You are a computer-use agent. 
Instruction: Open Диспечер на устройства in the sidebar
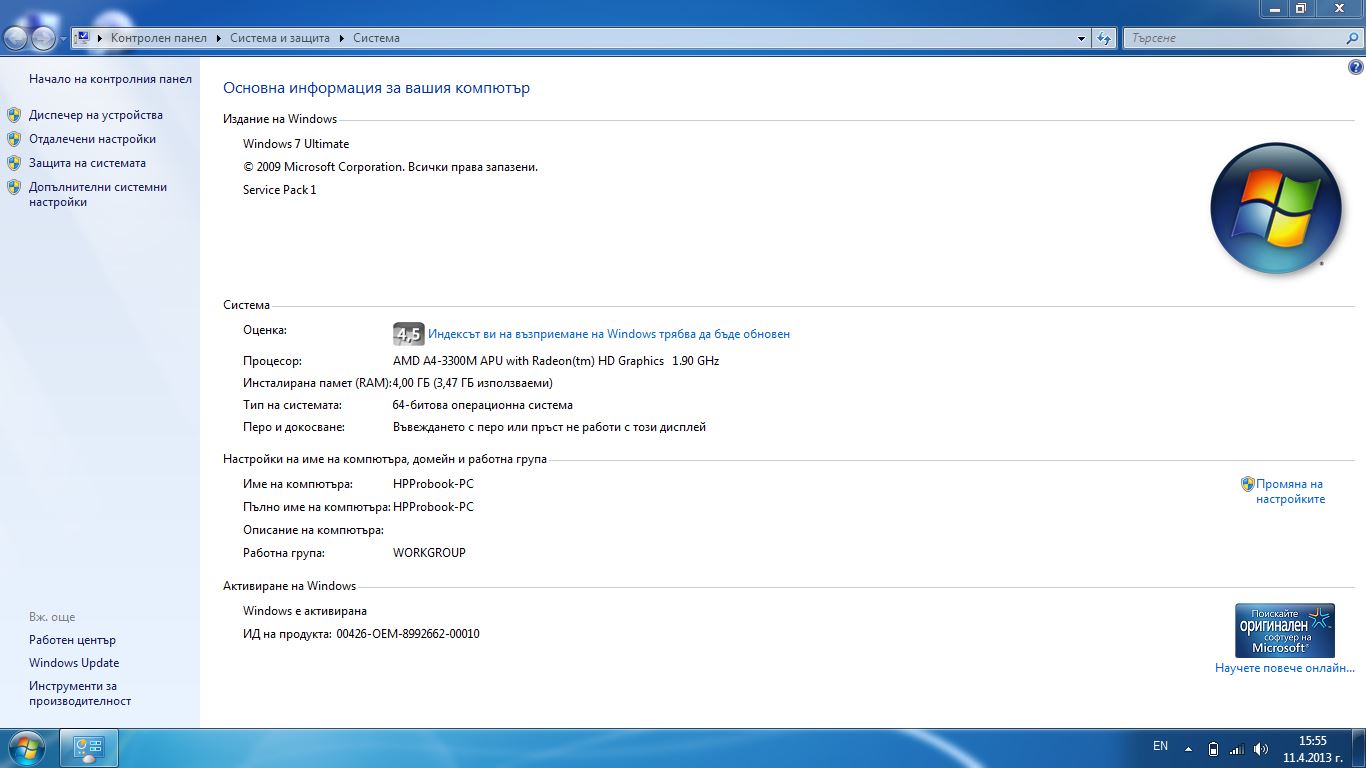(x=95, y=115)
